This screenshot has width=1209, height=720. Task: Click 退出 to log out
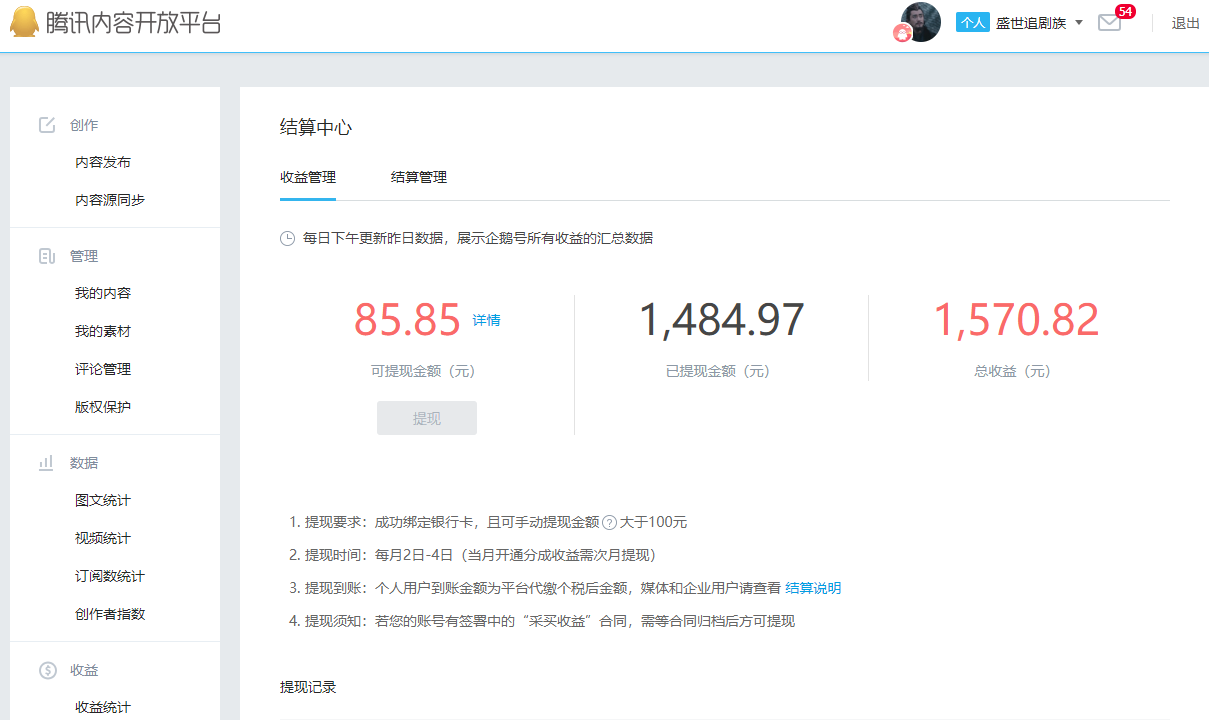[1185, 23]
